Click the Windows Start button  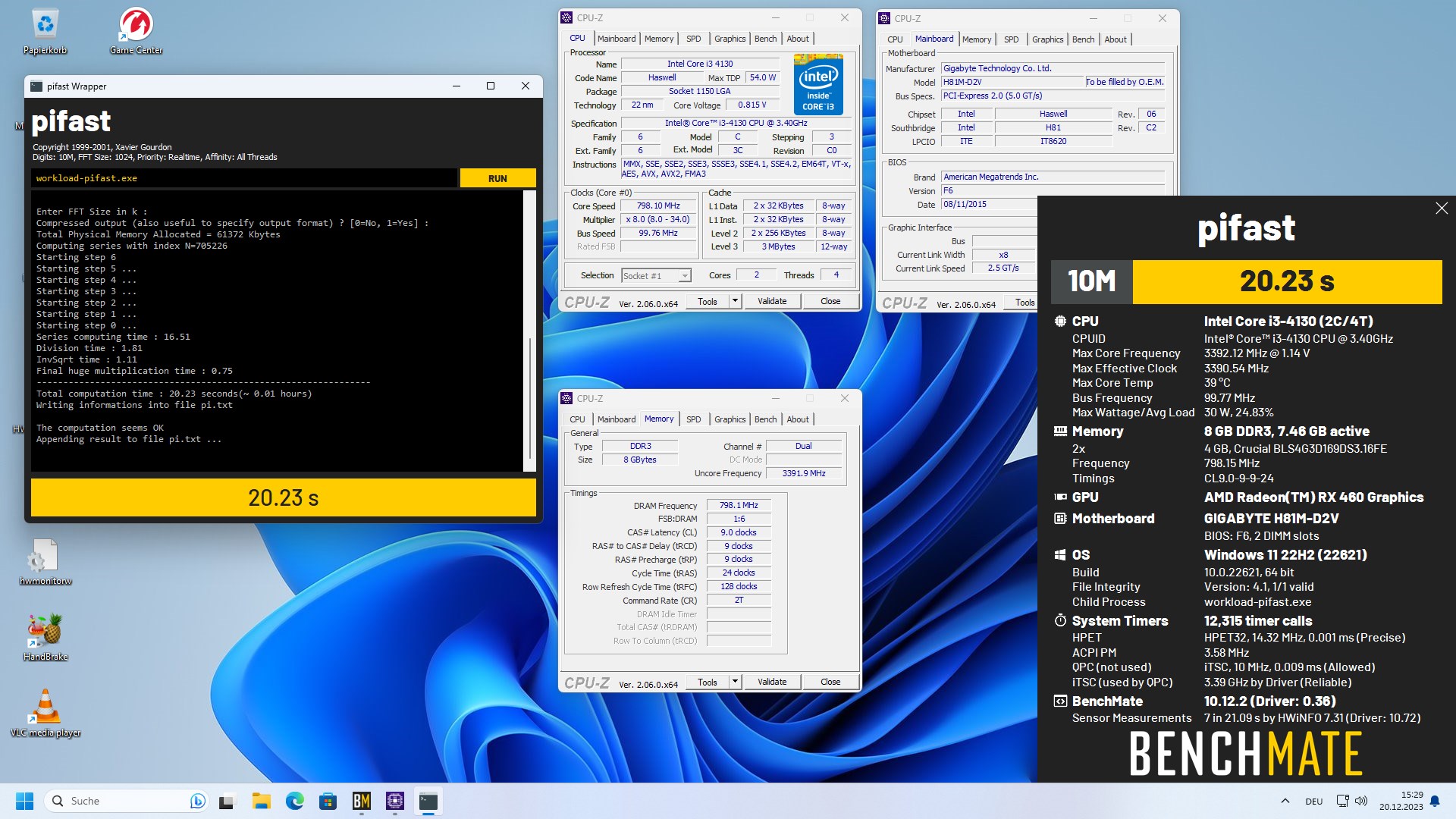(x=24, y=801)
